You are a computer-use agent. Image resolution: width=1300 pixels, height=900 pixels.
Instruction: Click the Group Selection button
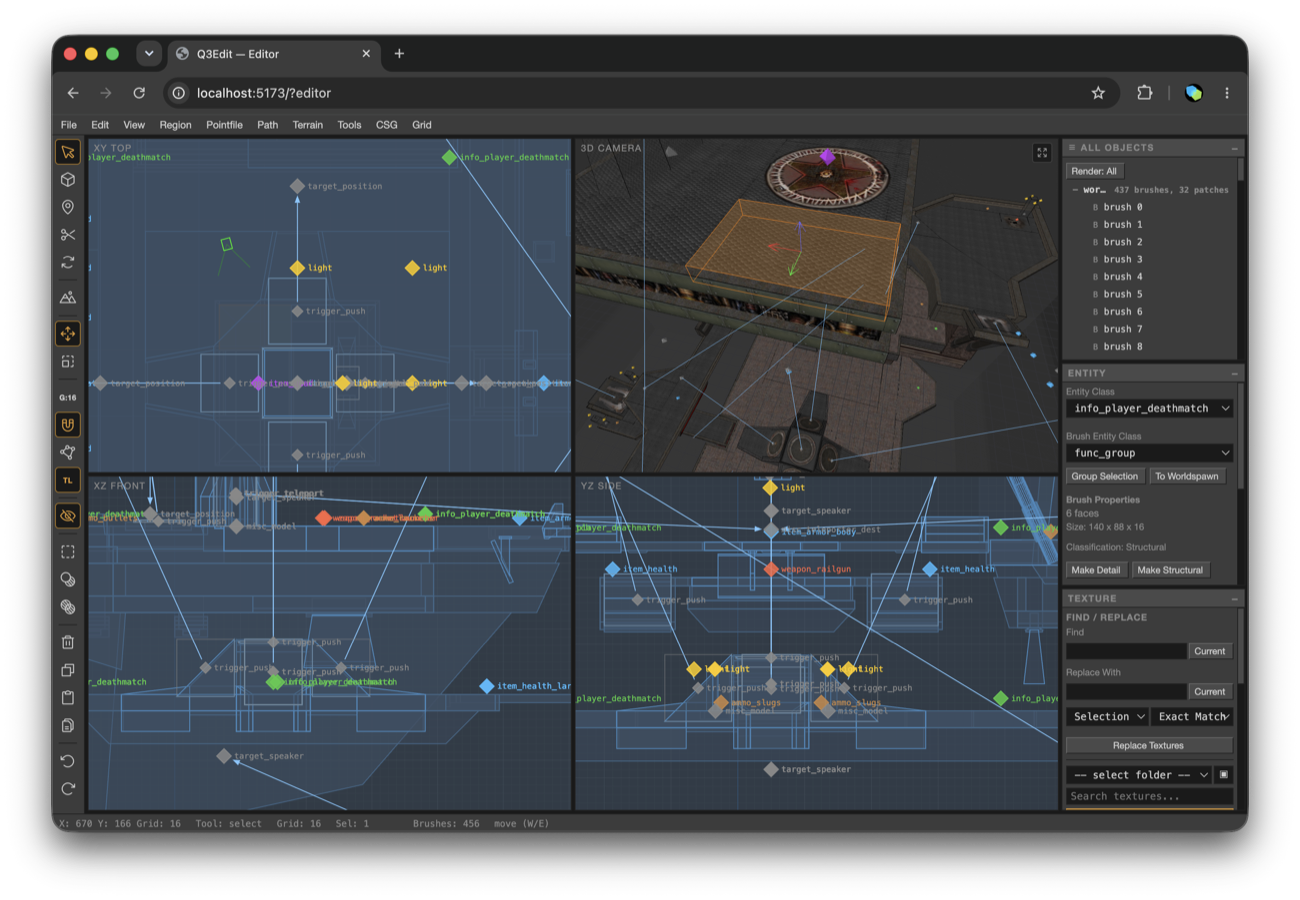coord(1105,476)
